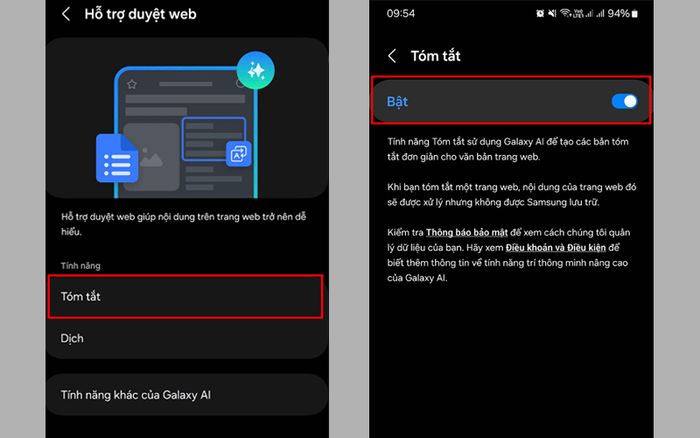700x438 pixels.
Task: Open Tính năng khác của Galaxy AI
Action: pos(187,395)
